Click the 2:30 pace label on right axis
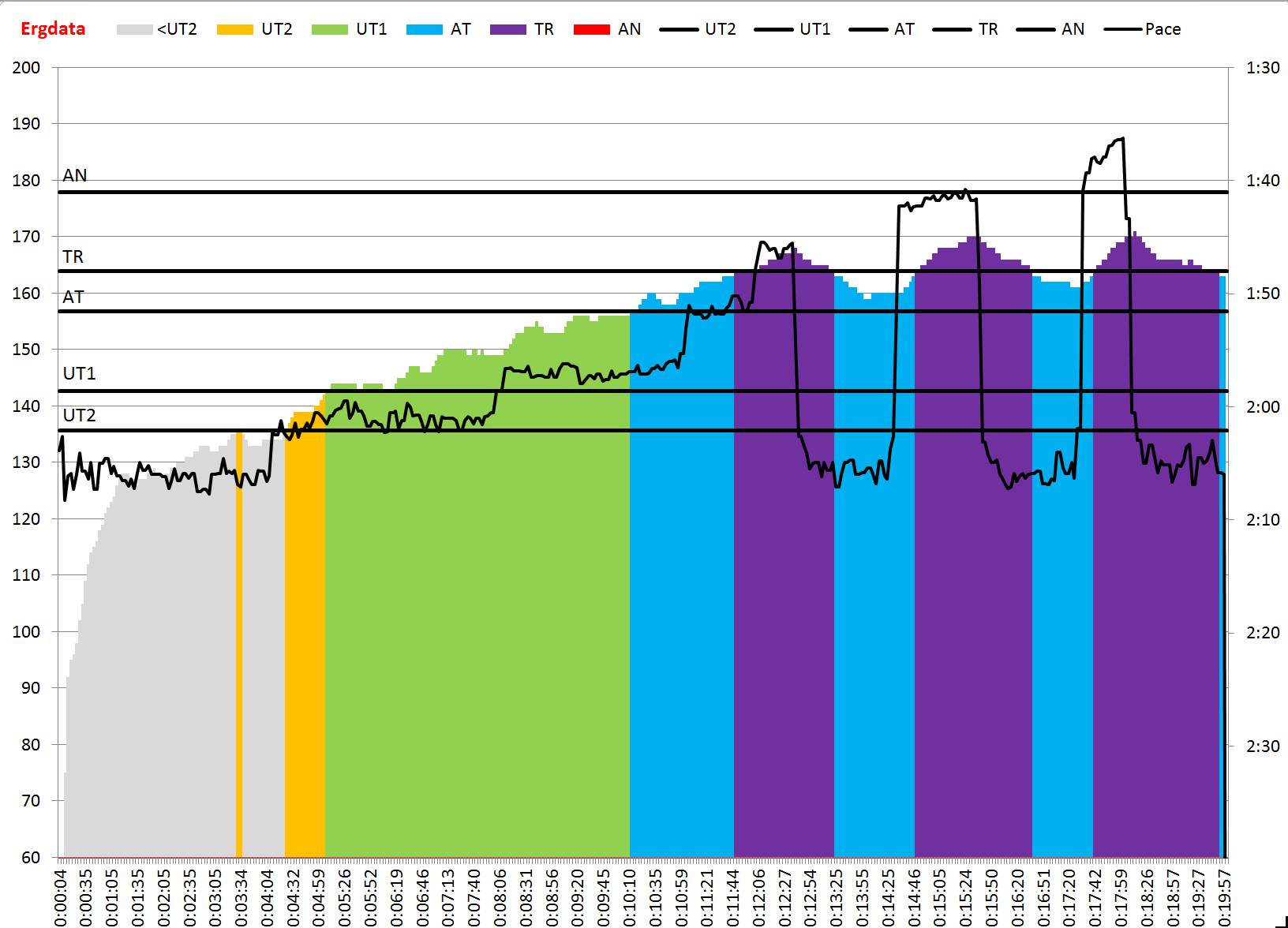Viewport: 1288px width, 928px height. click(1263, 747)
